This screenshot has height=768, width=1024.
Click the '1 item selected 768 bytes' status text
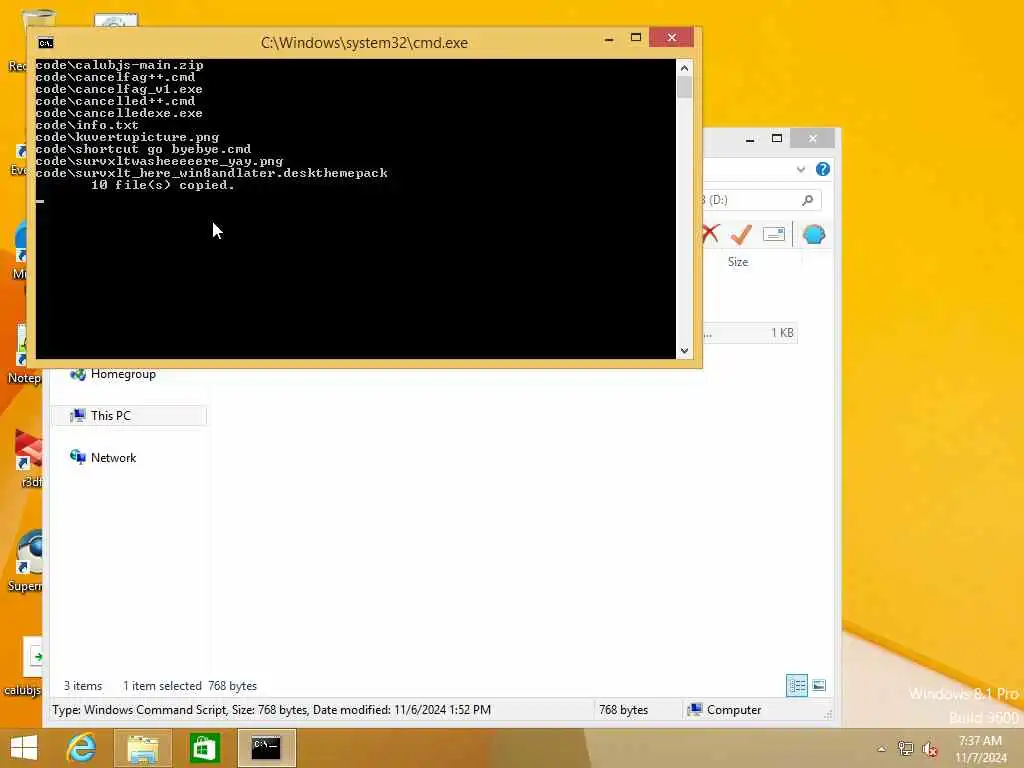(x=190, y=686)
